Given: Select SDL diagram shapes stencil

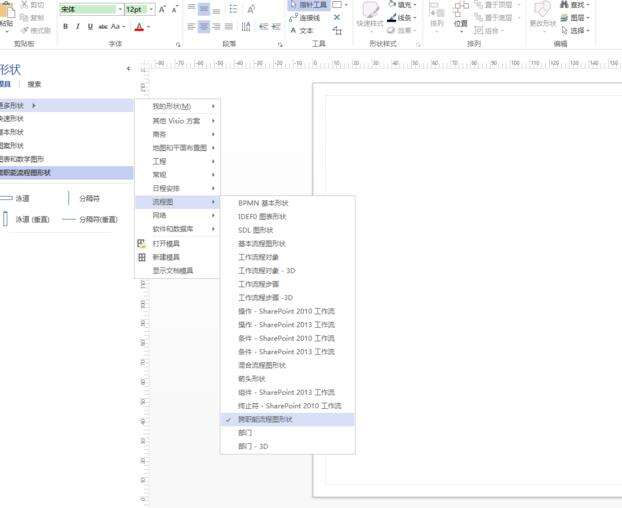Looking at the screenshot, I should click(x=287, y=230).
